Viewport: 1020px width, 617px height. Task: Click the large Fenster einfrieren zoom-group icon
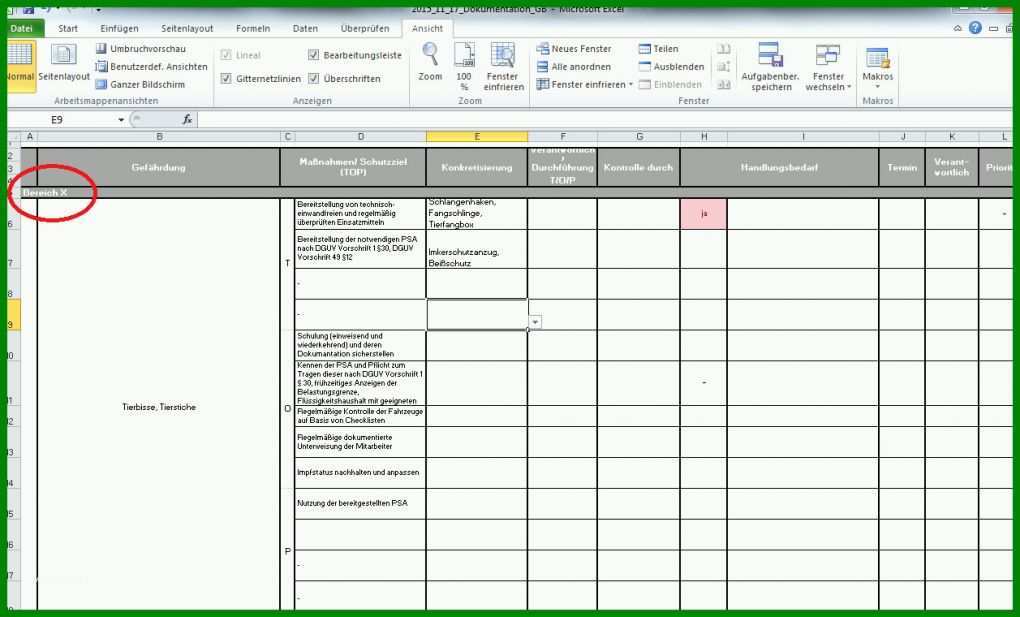[x=503, y=64]
